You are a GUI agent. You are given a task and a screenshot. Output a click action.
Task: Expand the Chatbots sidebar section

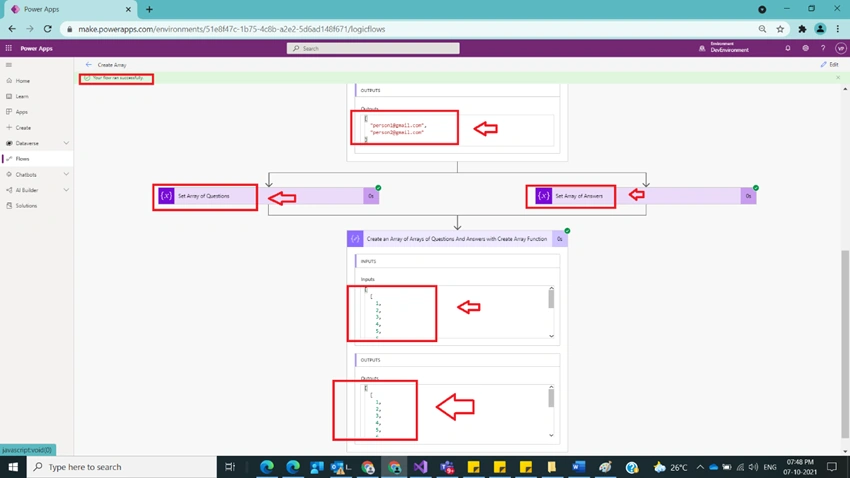click(66, 175)
